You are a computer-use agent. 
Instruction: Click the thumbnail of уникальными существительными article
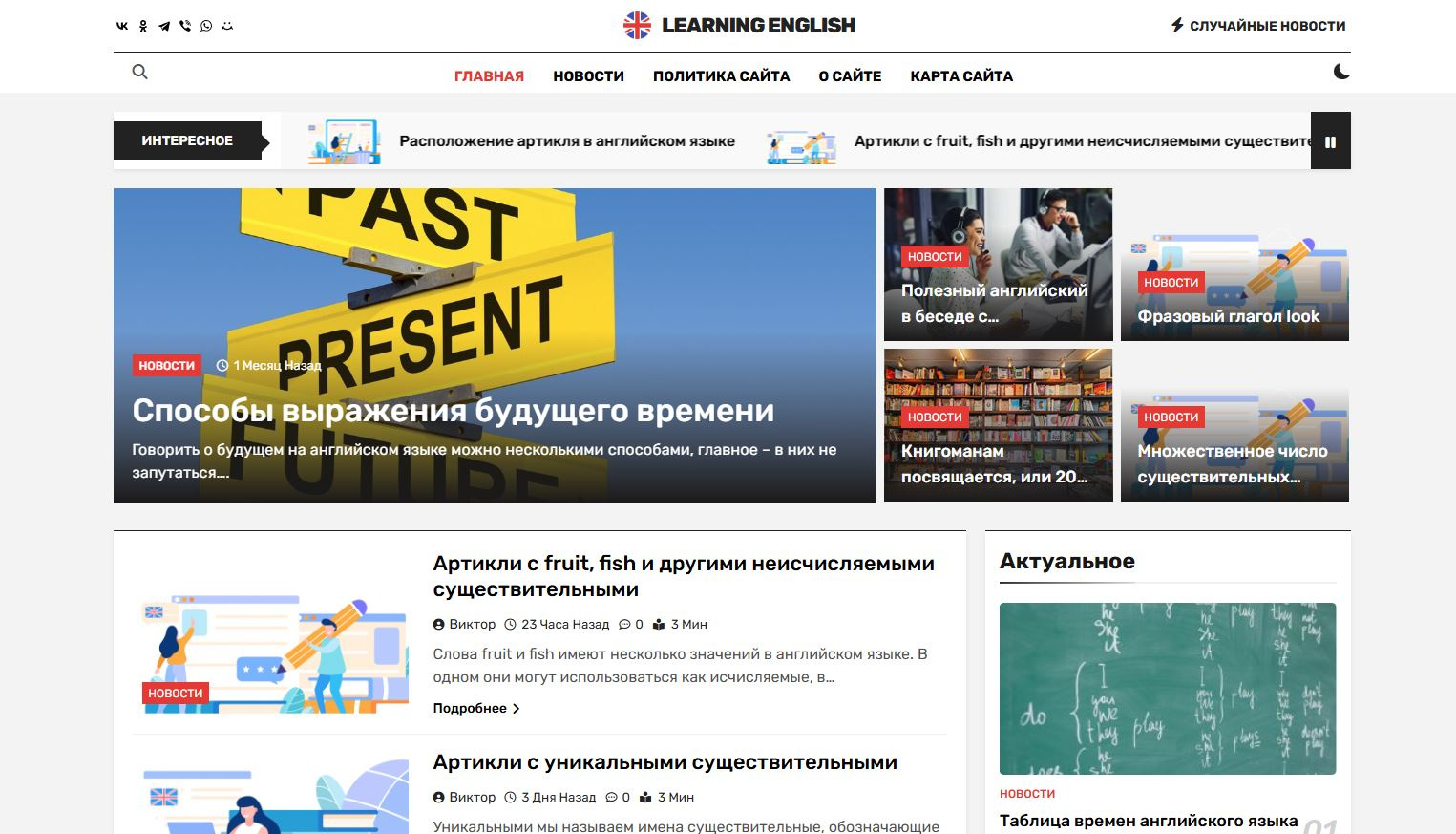[x=271, y=797]
